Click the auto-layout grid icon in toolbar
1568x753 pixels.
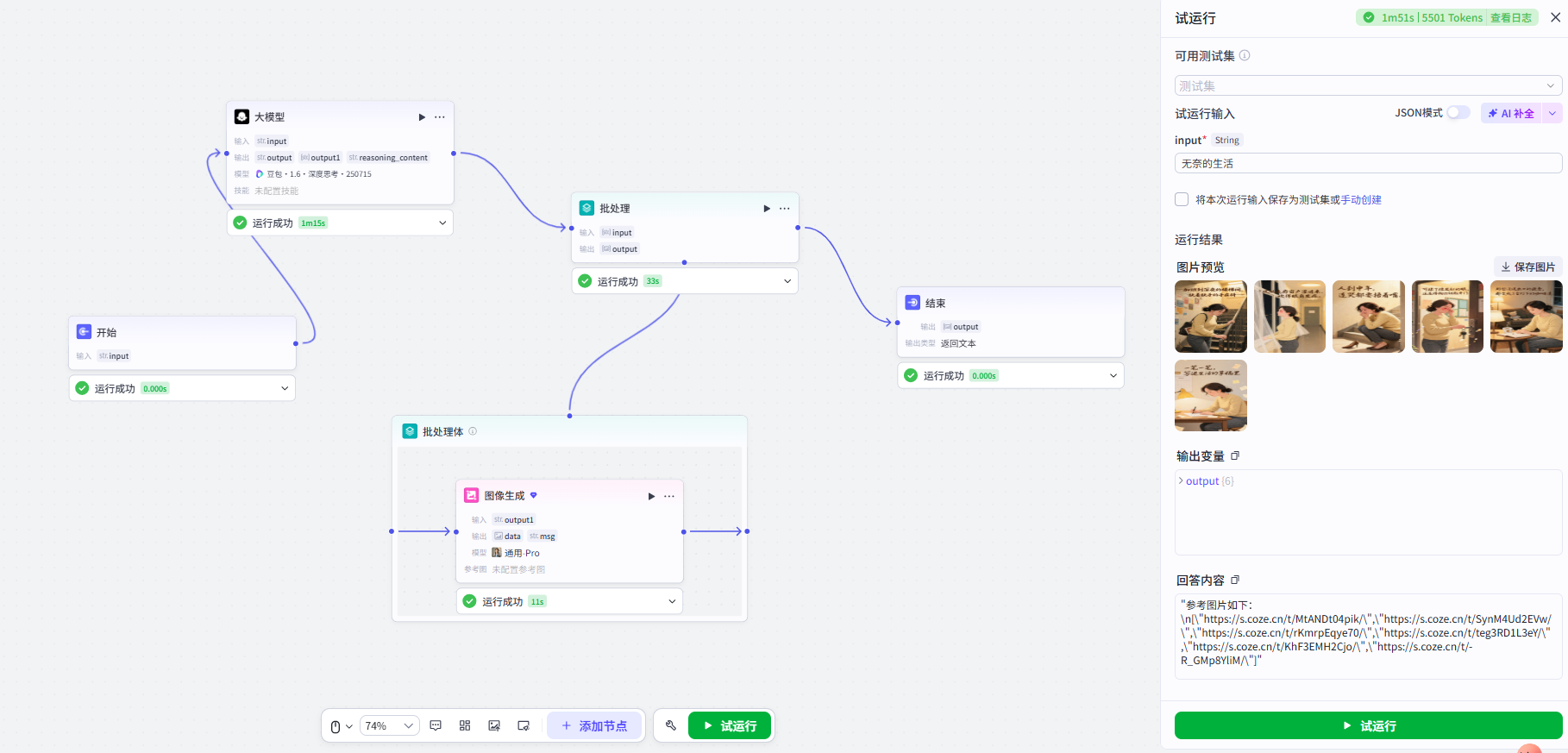pyautogui.click(x=465, y=725)
